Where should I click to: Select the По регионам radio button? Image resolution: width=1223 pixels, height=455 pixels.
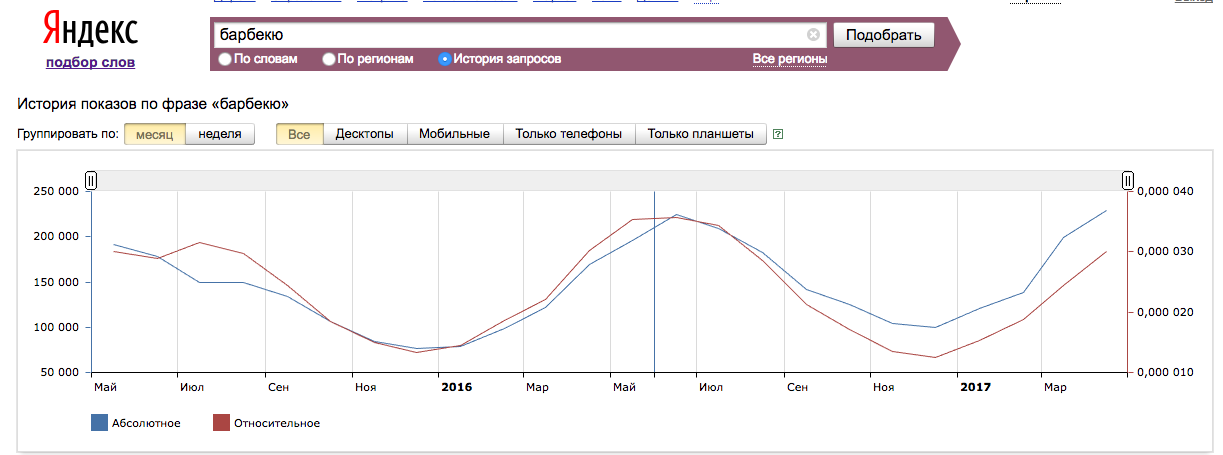tap(329, 59)
